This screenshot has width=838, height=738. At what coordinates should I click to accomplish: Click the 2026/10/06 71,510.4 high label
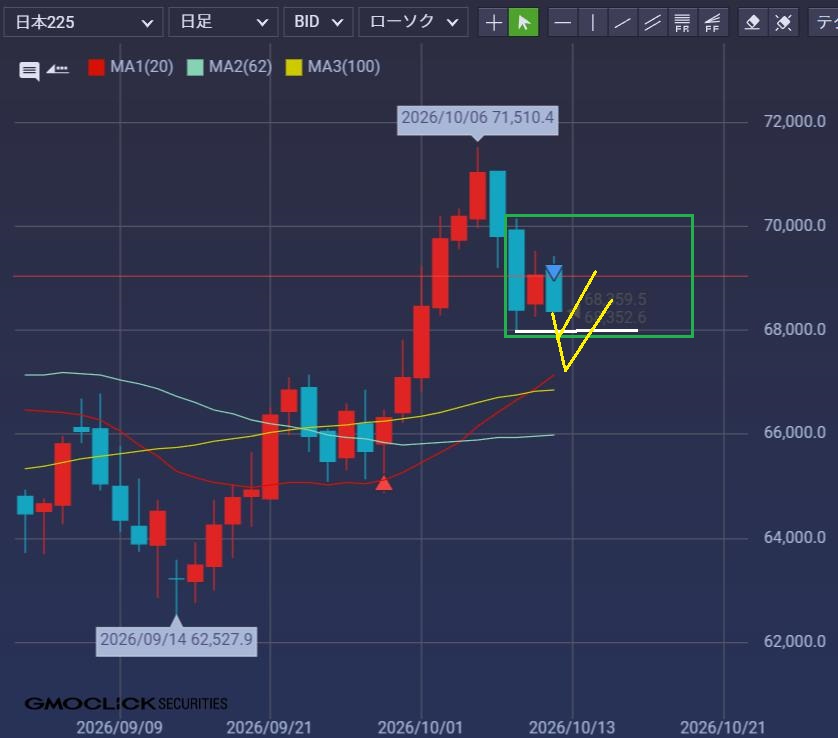click(x=478, y=120)
